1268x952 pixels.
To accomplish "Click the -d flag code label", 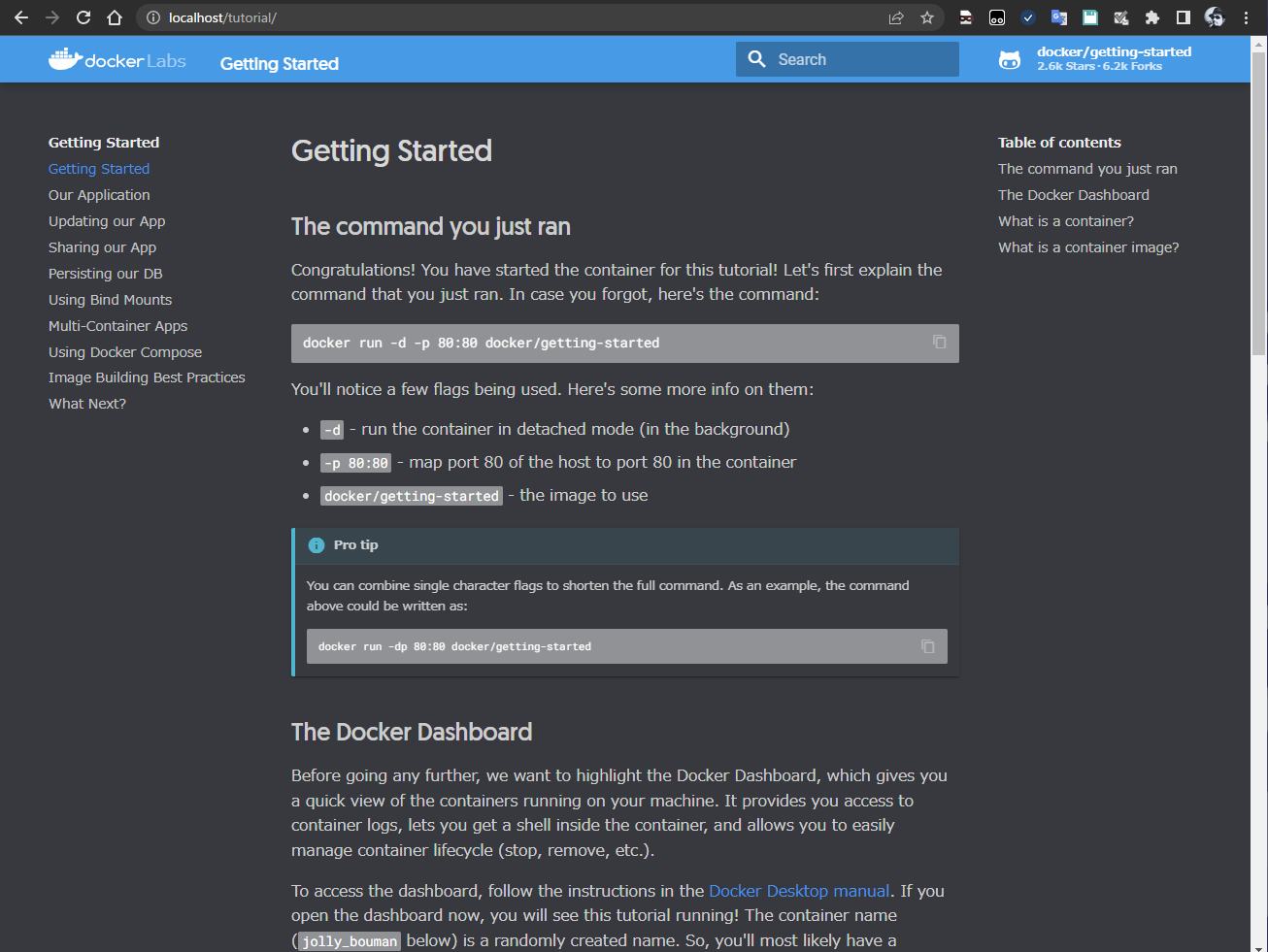I will click(x=332, y=430).
